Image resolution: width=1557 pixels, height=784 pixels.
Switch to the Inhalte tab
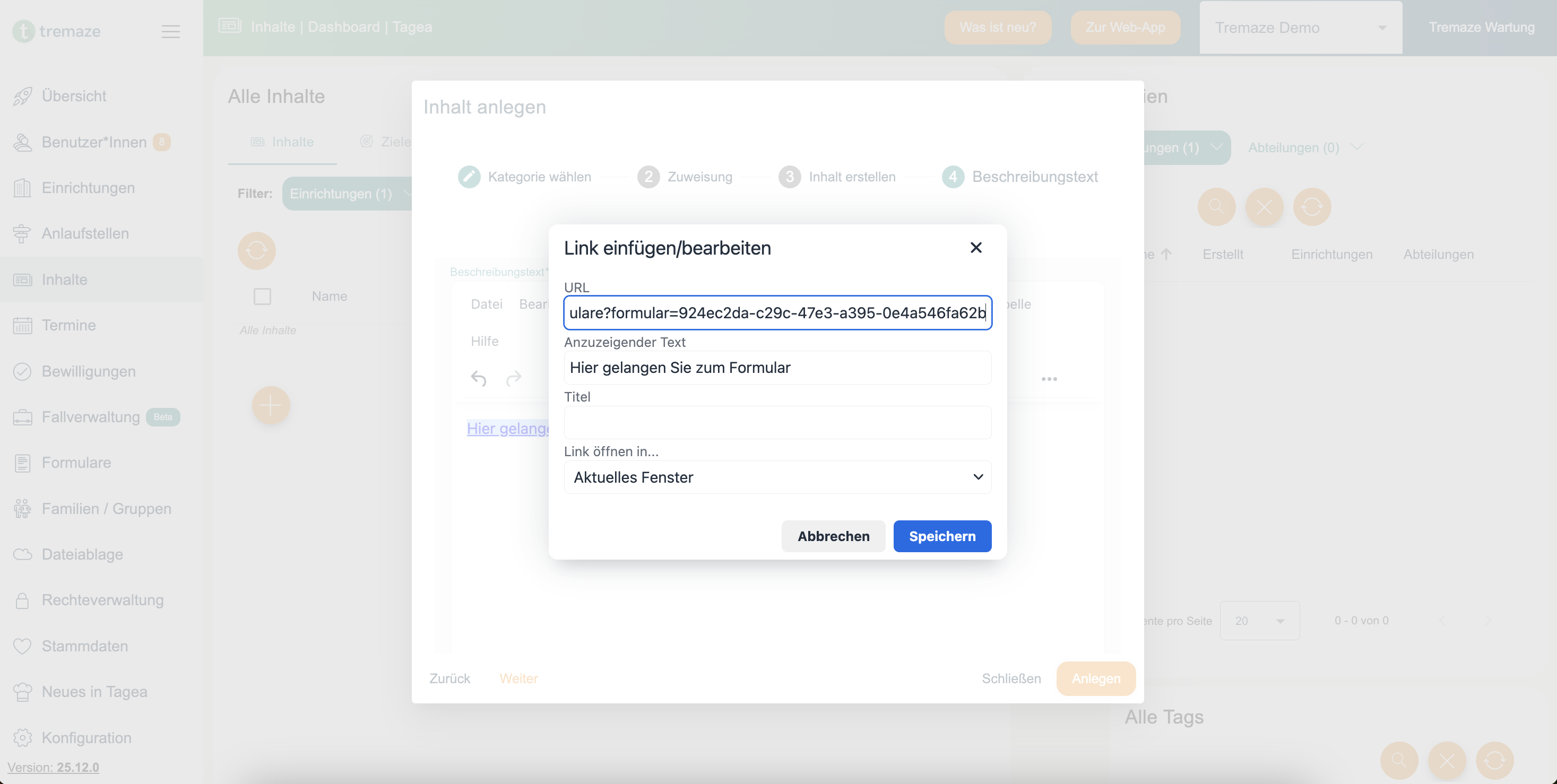click(x=282, y=142)
